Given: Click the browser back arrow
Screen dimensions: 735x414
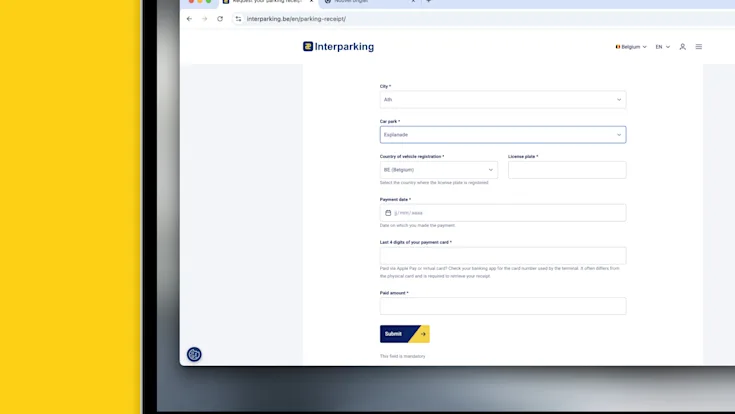Looking at the screenshot, I should click(x=189, y=19).
